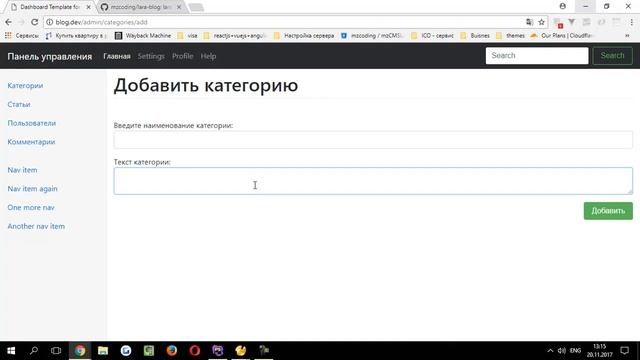
Task: Open the visa bookmarks folder
Action: pyautogui.click(x=188, y=36)
